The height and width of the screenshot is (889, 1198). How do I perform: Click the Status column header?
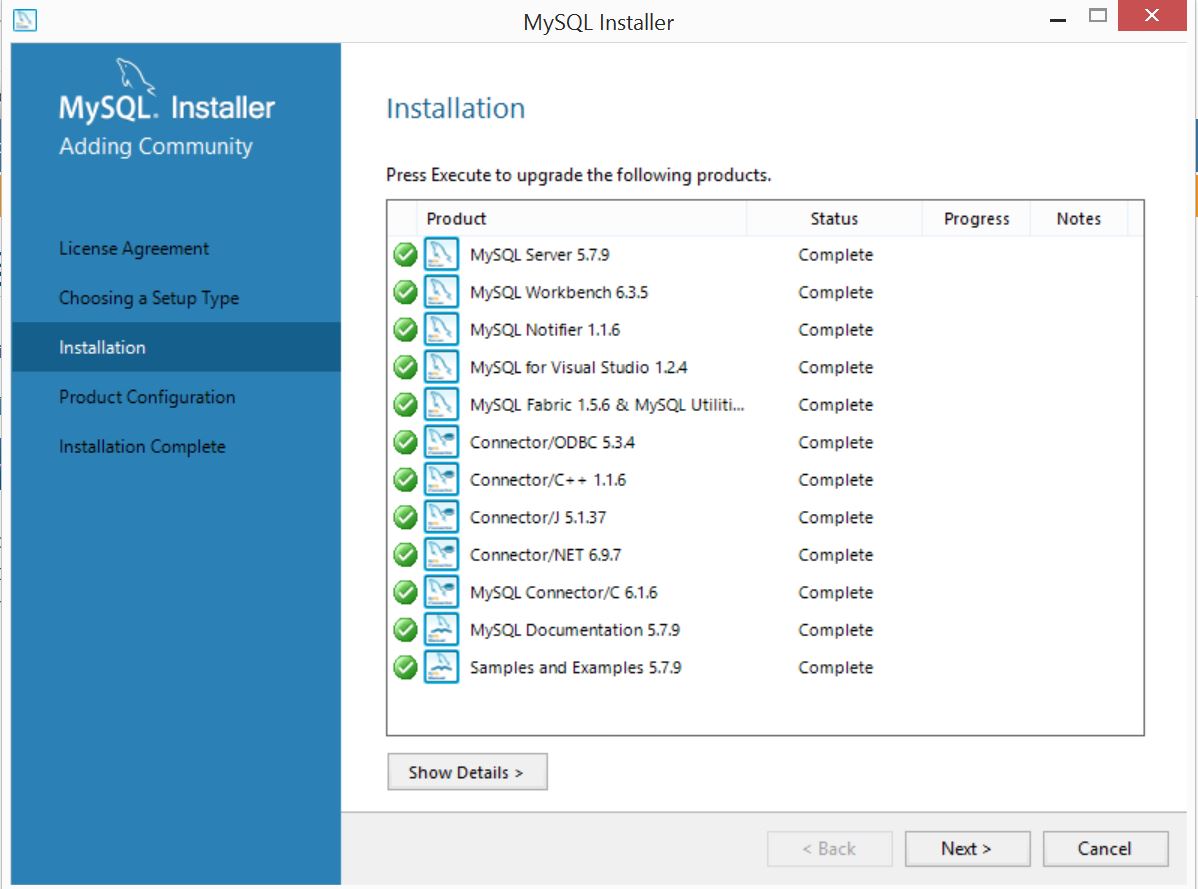click(834, 218)
